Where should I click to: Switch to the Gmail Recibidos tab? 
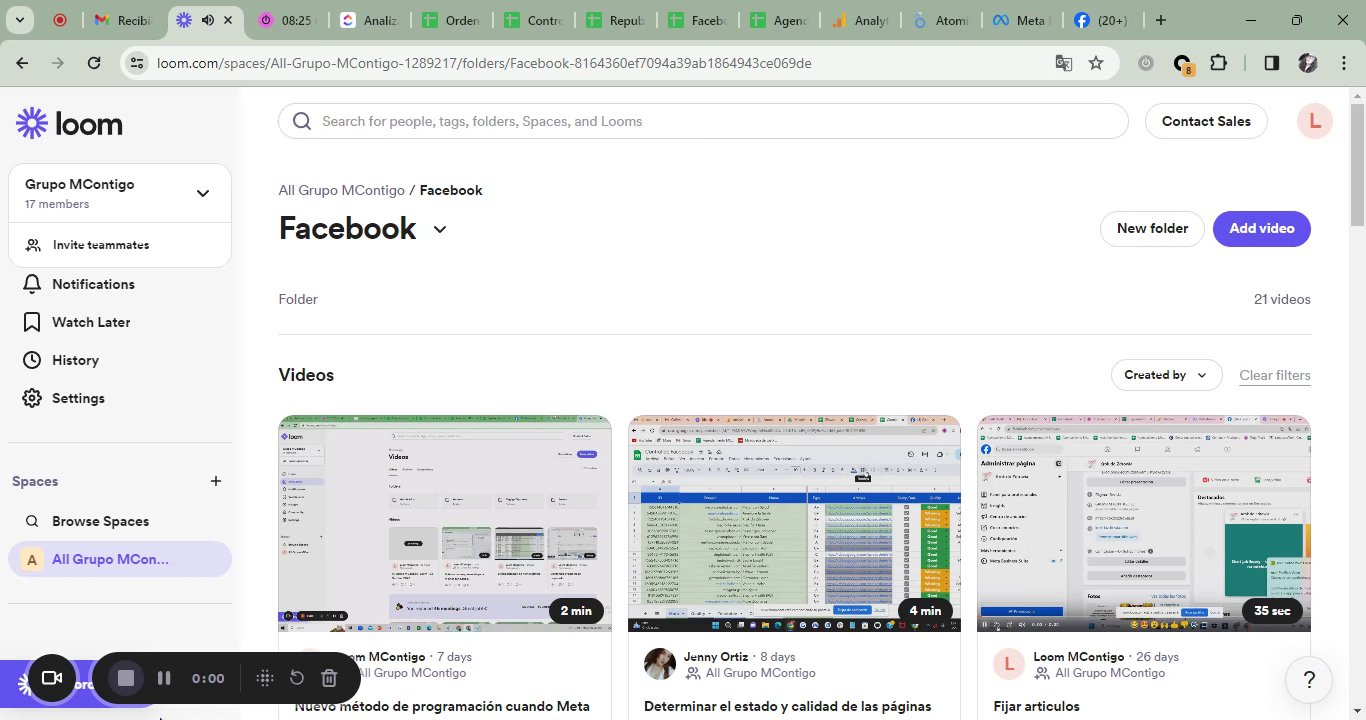click(x=123, y=20)
